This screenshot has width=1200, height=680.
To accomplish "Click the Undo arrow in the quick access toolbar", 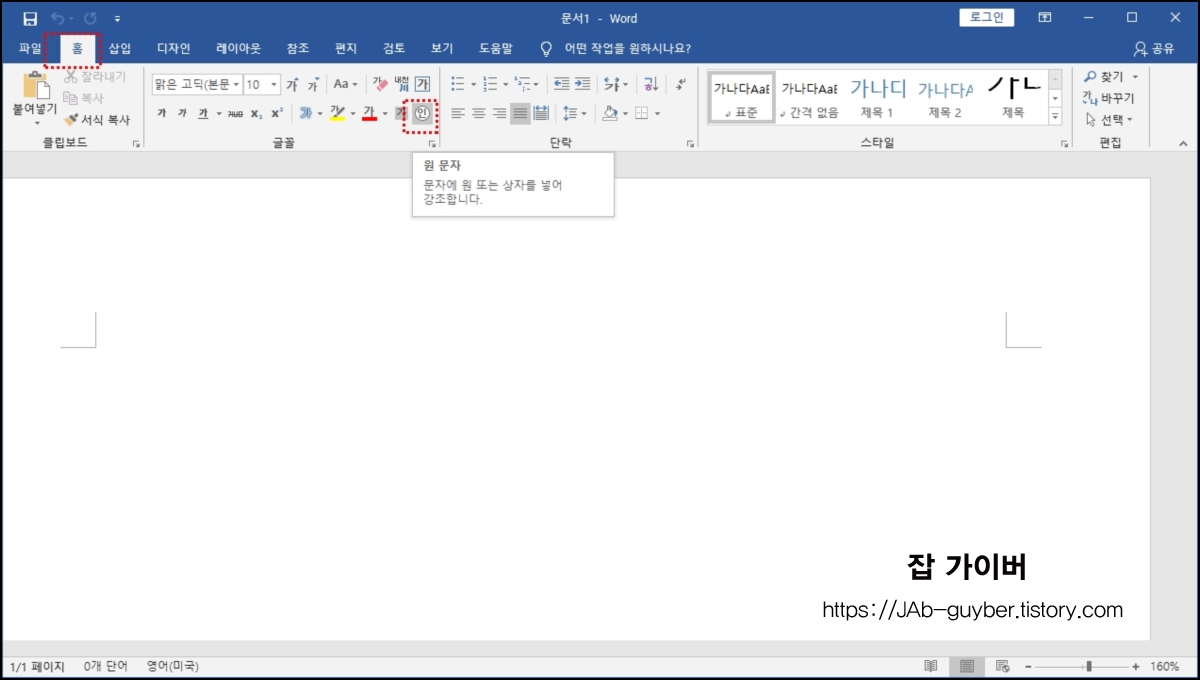I will click(x=59, y=19).
